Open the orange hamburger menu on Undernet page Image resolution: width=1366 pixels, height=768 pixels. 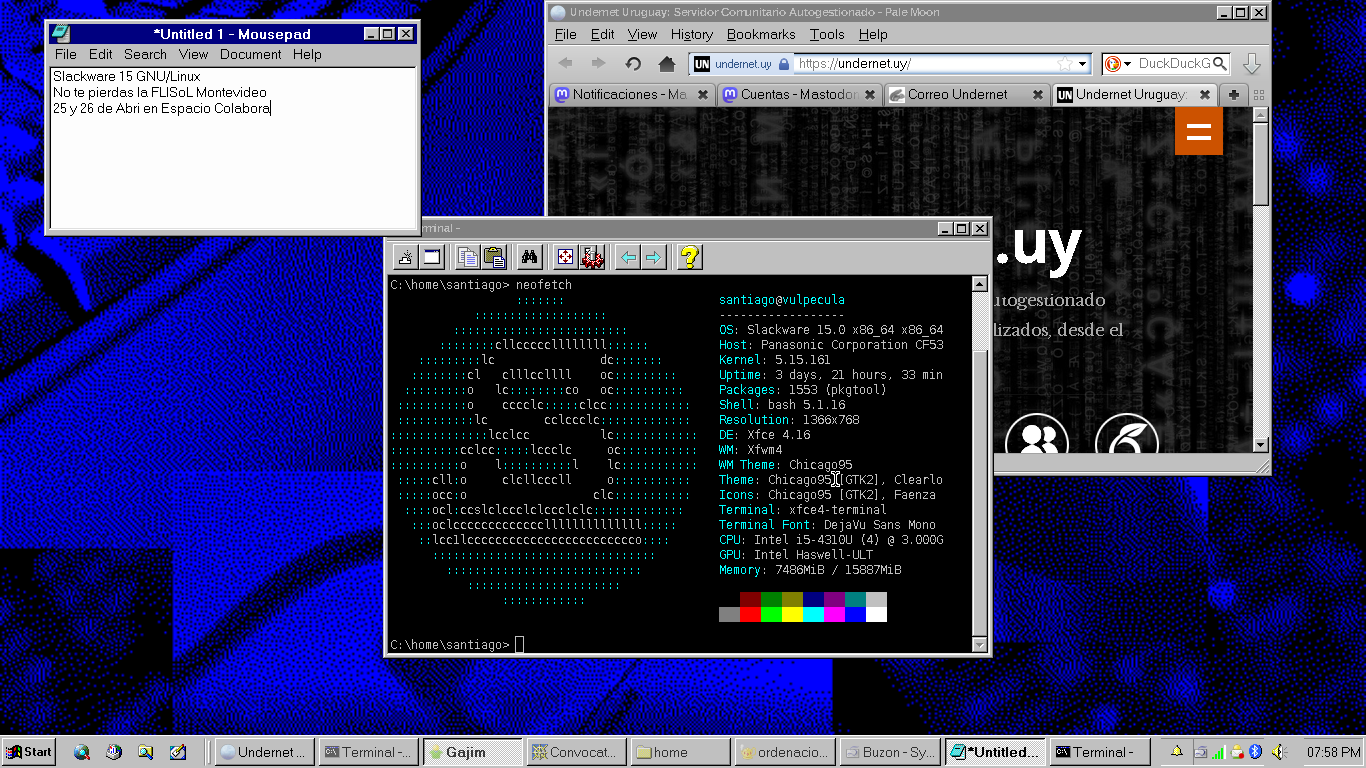(x=1198, y=131)
